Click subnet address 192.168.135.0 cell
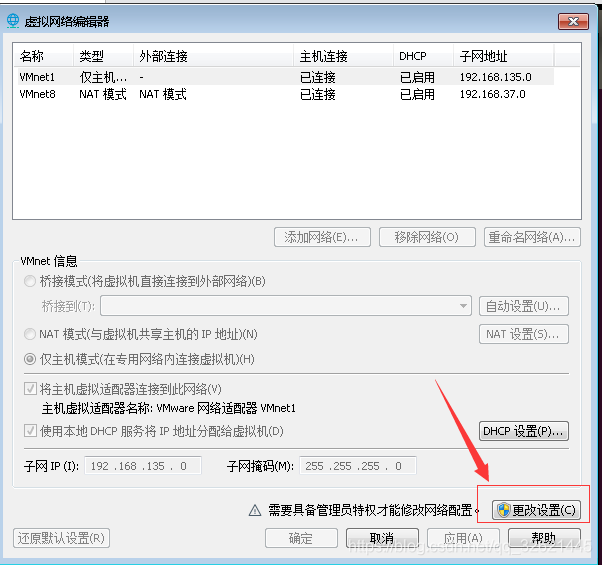Screen dimensions: 602x565 click(x=496, y=77)
